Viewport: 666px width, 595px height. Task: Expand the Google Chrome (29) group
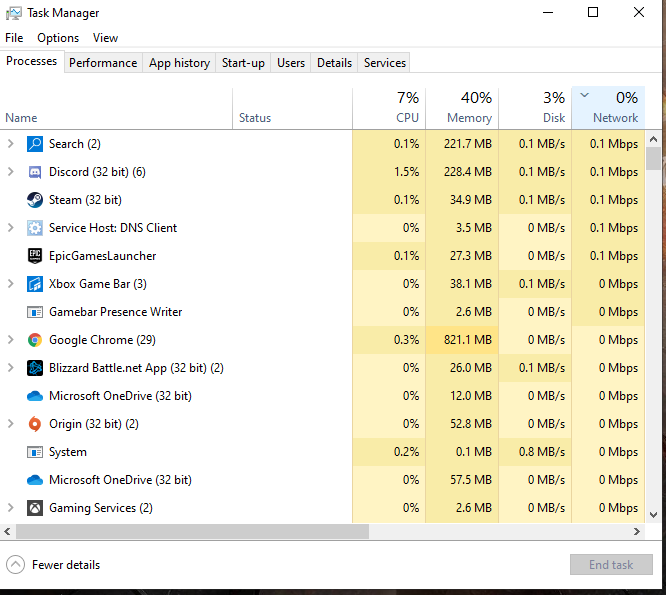(x=11, y=340)
